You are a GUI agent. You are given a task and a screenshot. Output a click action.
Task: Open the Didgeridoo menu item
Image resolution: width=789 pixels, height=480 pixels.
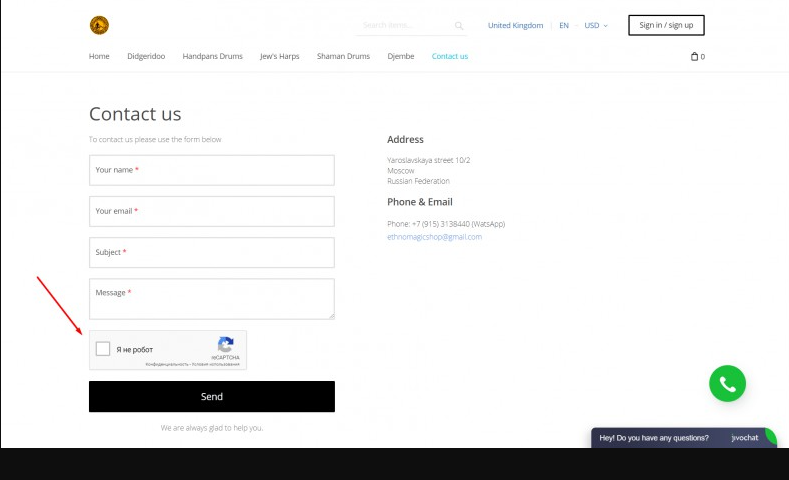pyautogui.click(x=146, y=56)
